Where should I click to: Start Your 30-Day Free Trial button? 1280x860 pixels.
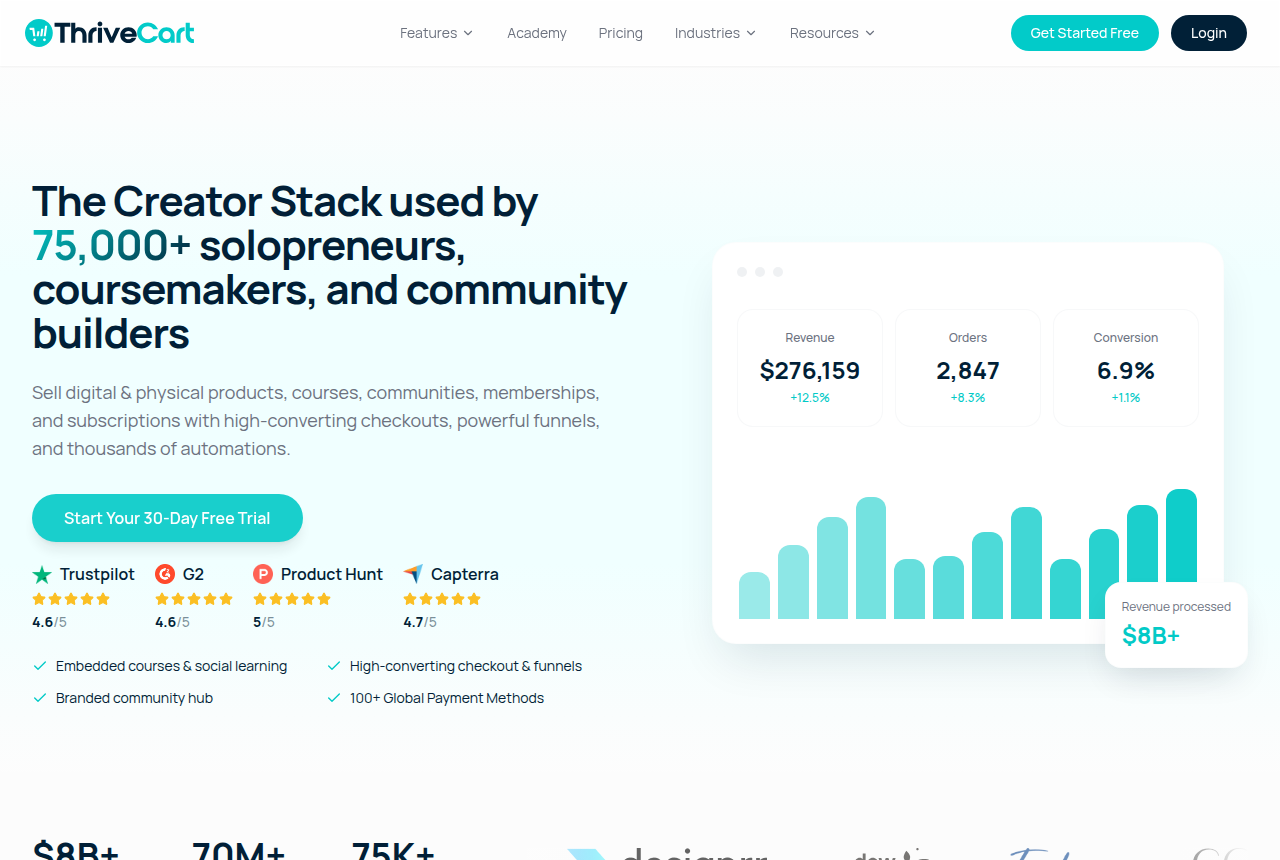[167, 518]
